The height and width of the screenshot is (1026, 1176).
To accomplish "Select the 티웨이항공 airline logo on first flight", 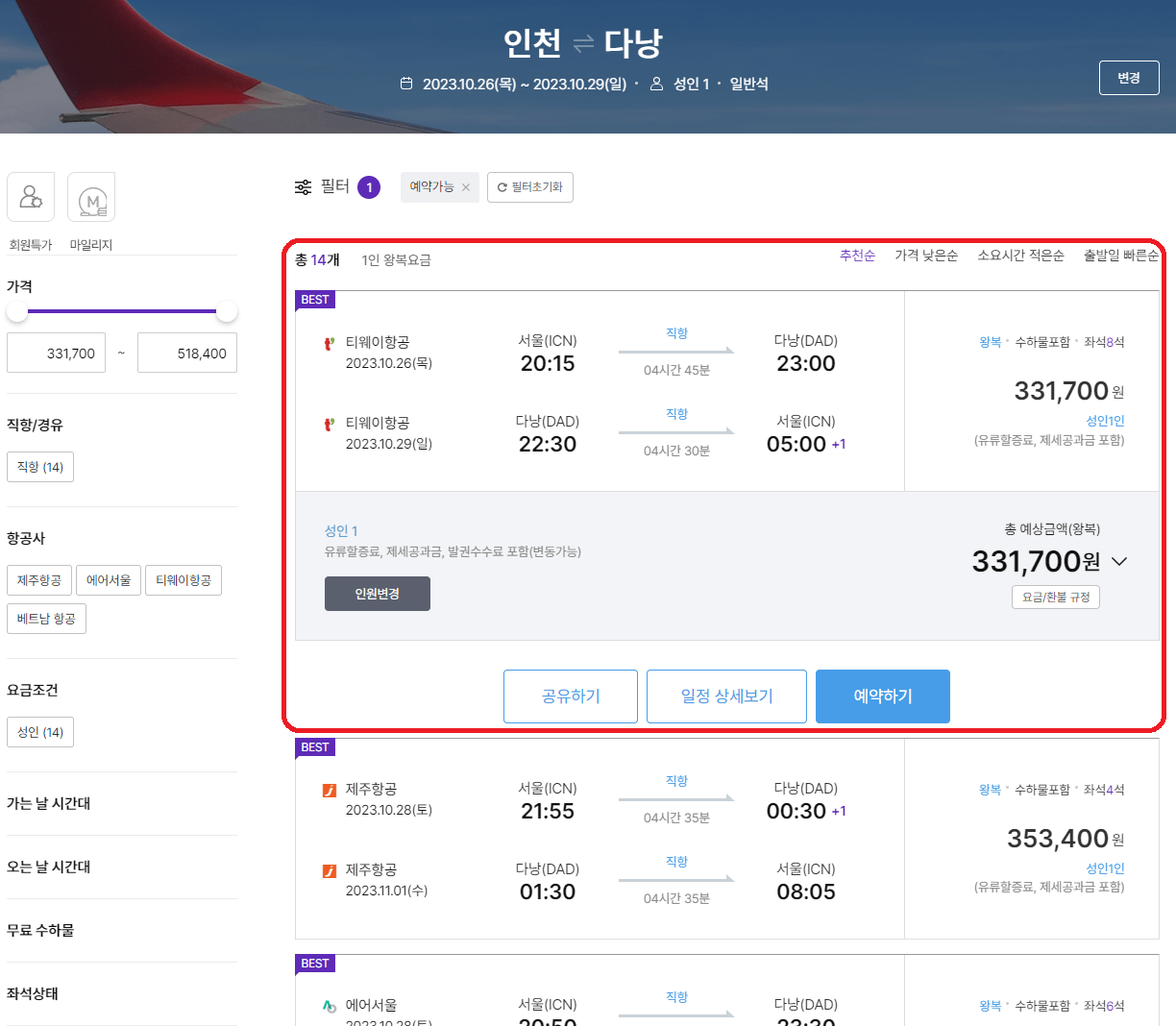I will tap(330, 341).
